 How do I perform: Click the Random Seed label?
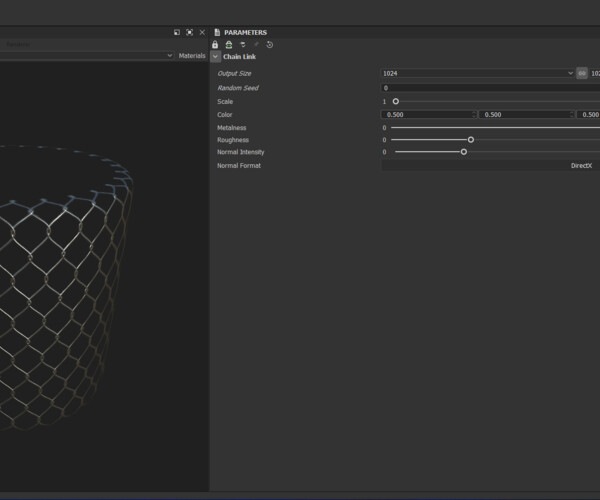(238, 88)
